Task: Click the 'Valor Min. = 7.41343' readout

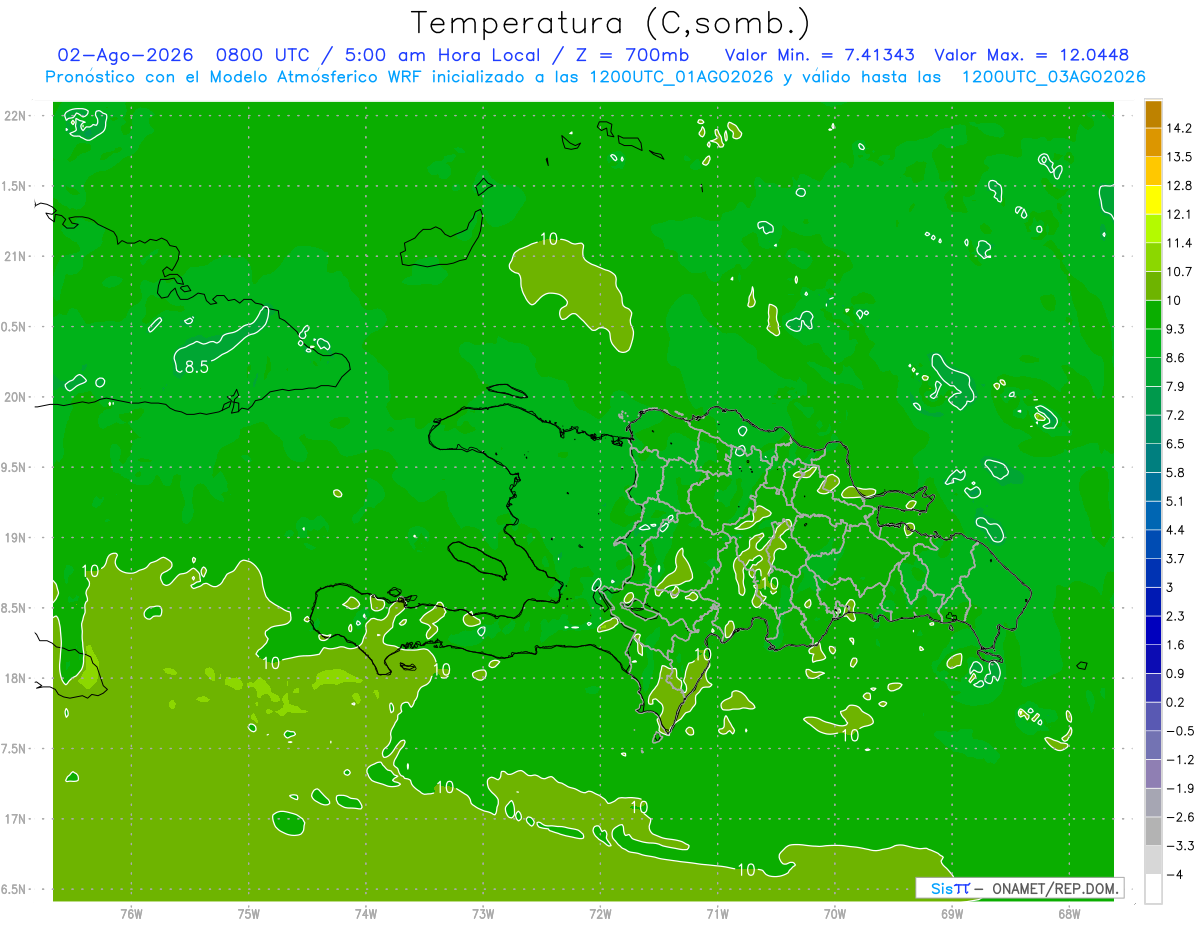Action: coord(819,55)
